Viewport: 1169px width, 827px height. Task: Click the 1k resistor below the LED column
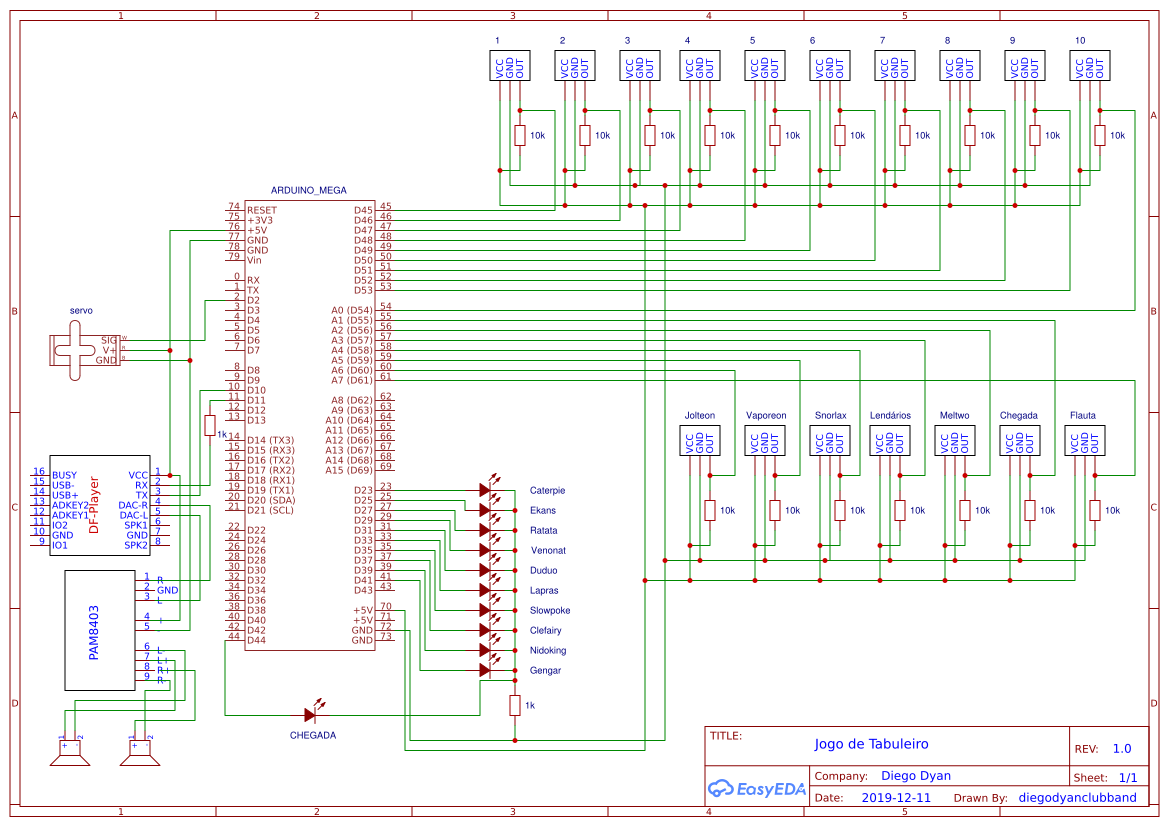[515, 705]
